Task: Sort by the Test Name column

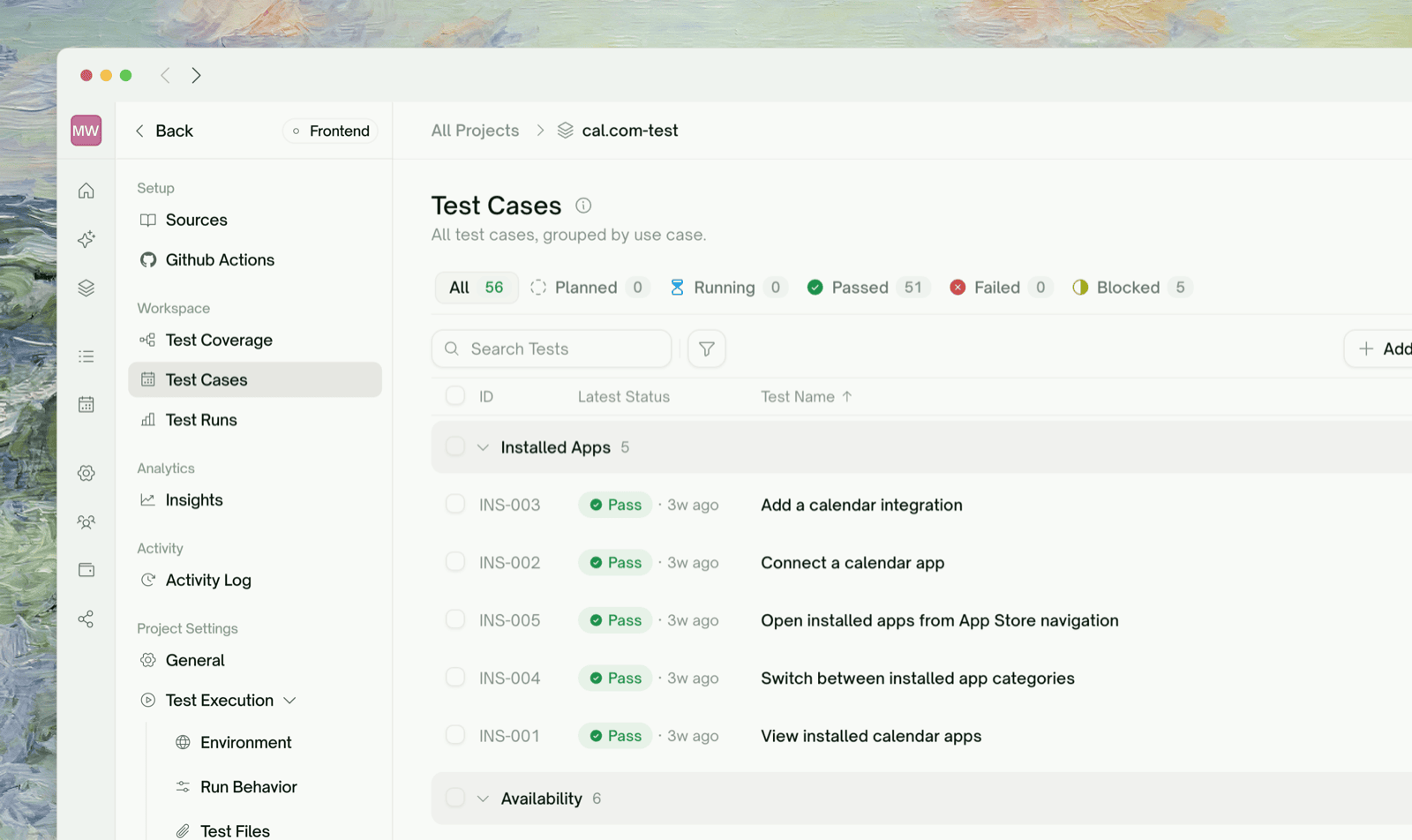Action: [x=807, y=397]
